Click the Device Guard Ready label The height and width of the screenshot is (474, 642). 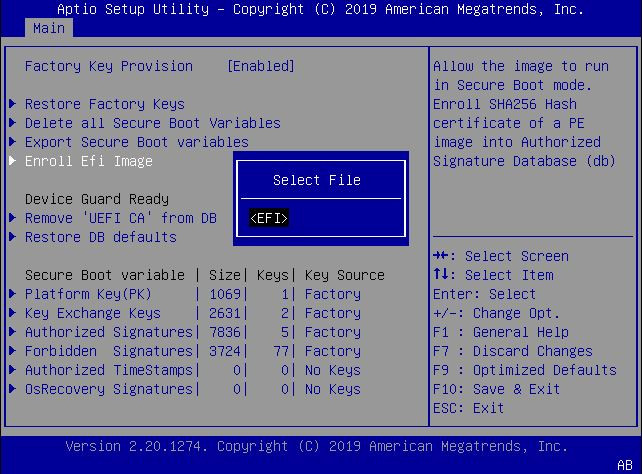tap(97, 199)
